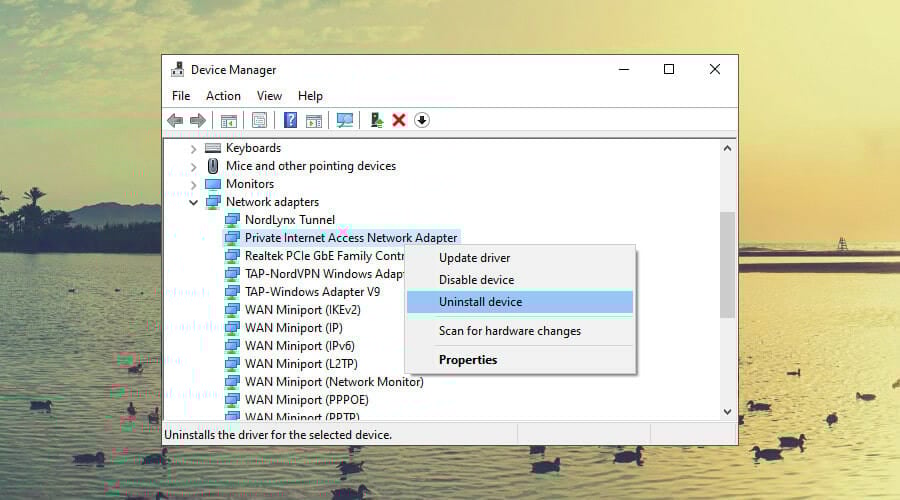
Task: Click the vertical scrollbar thumb
Action: coord(727,265)
